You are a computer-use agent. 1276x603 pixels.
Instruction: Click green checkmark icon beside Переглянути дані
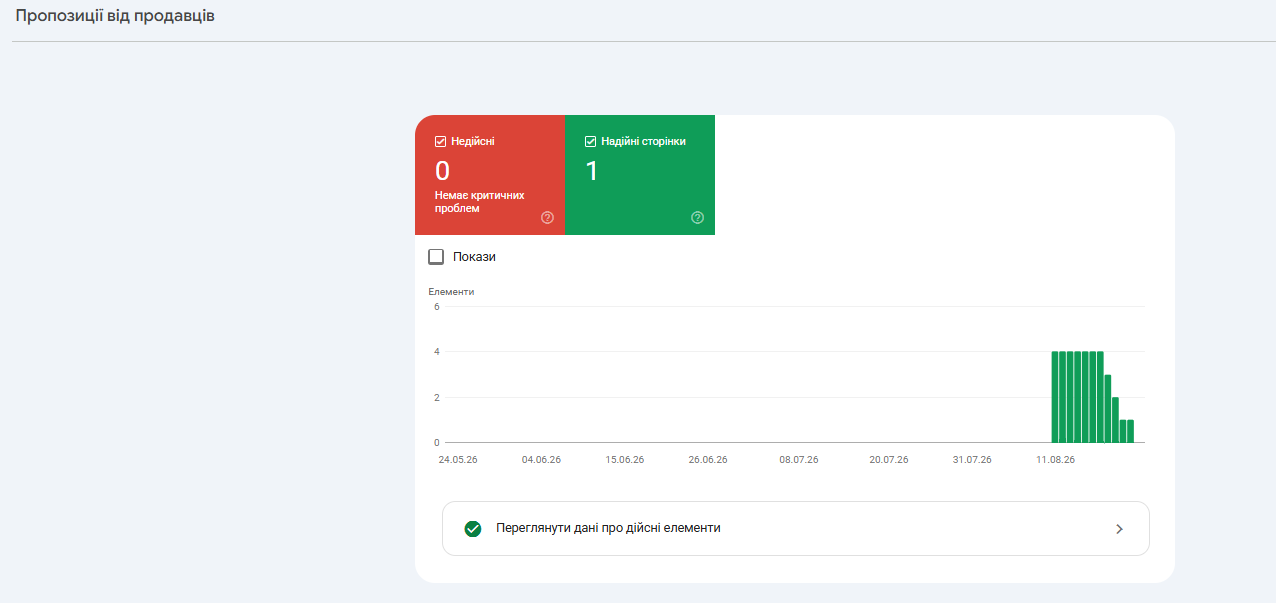tap(473, 529)
